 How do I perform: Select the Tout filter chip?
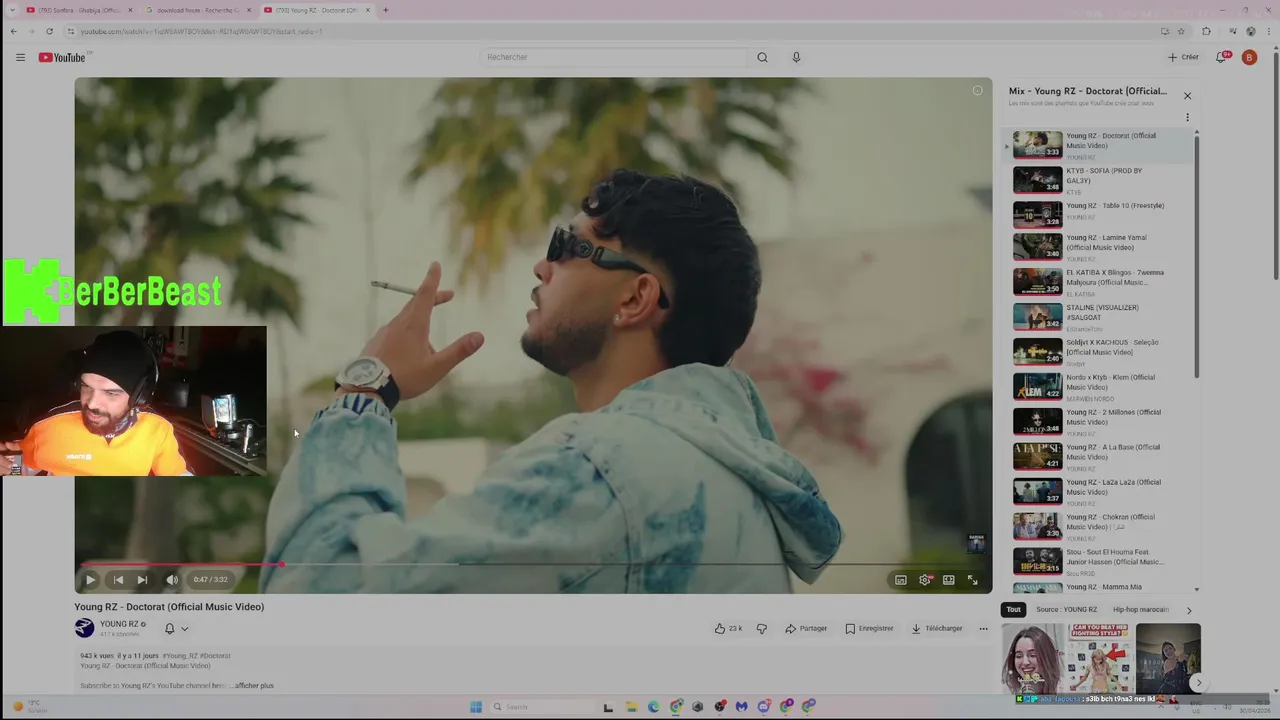[x=1014, y=609]
